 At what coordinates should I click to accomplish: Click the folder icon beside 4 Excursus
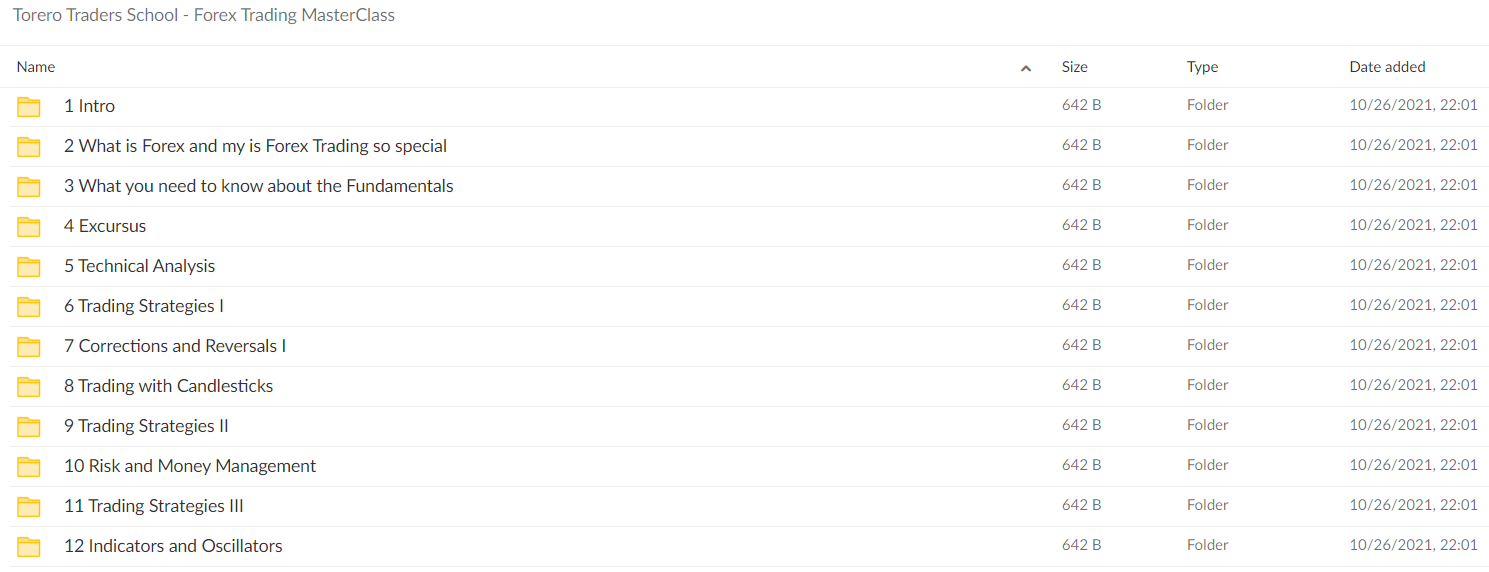[x=29, y=227]
